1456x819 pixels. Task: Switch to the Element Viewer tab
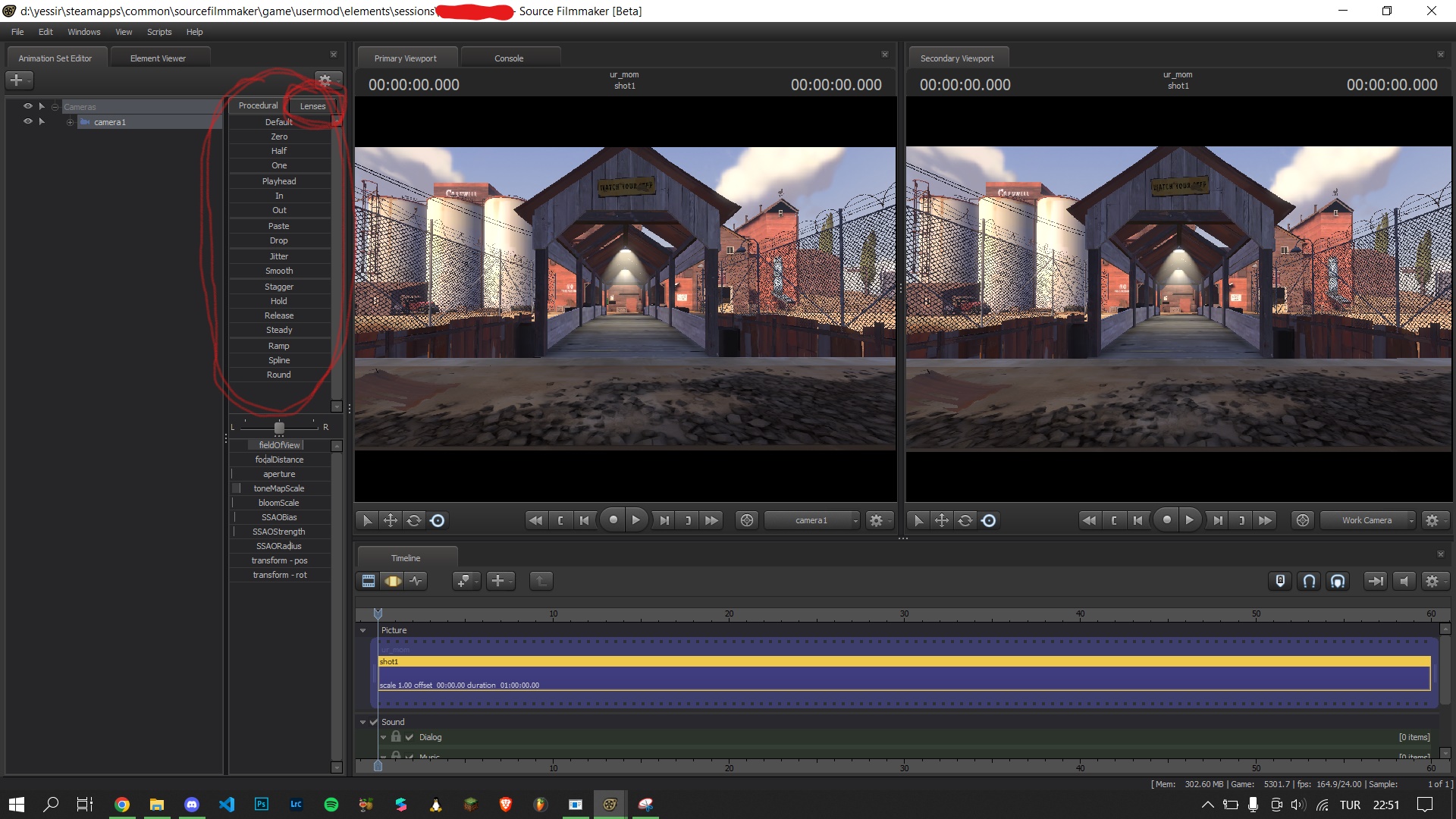click(158, 58)
